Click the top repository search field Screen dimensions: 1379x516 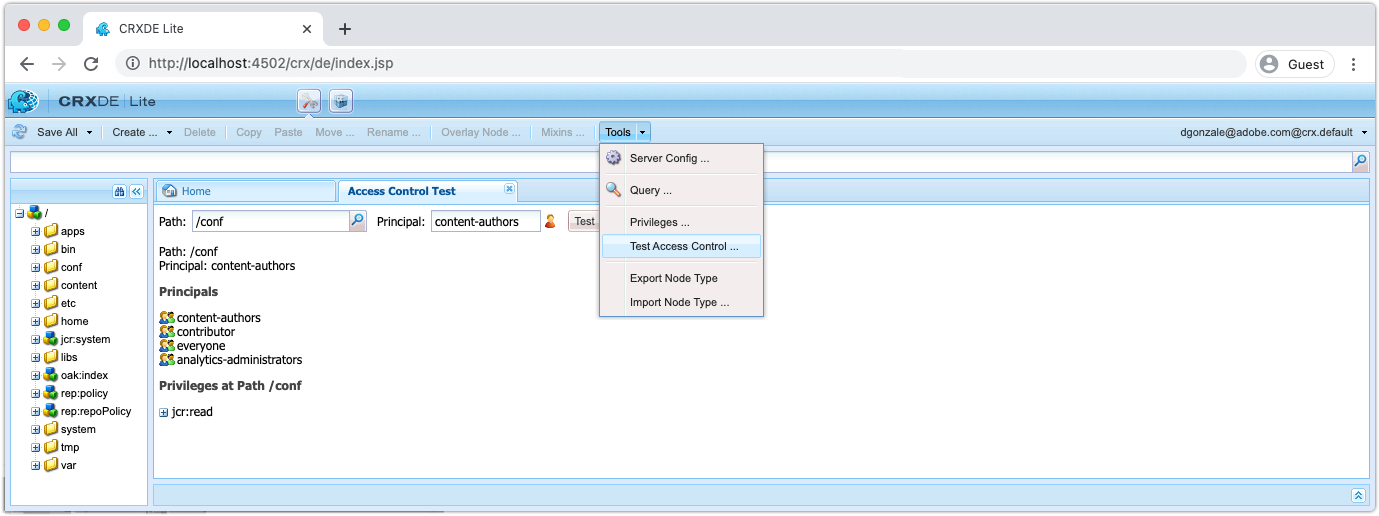[x=681, y=160]
